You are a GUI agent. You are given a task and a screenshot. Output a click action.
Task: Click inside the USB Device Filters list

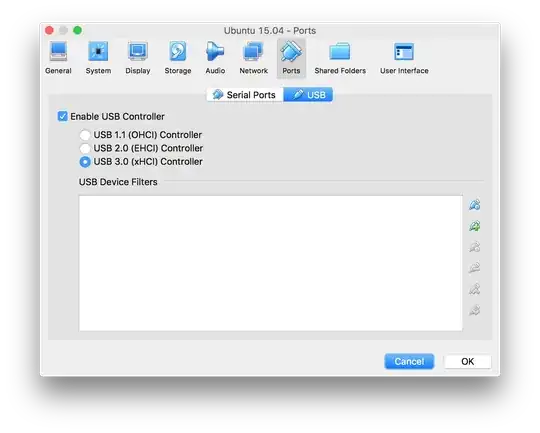pyautogui.click(x=271, y=263)
